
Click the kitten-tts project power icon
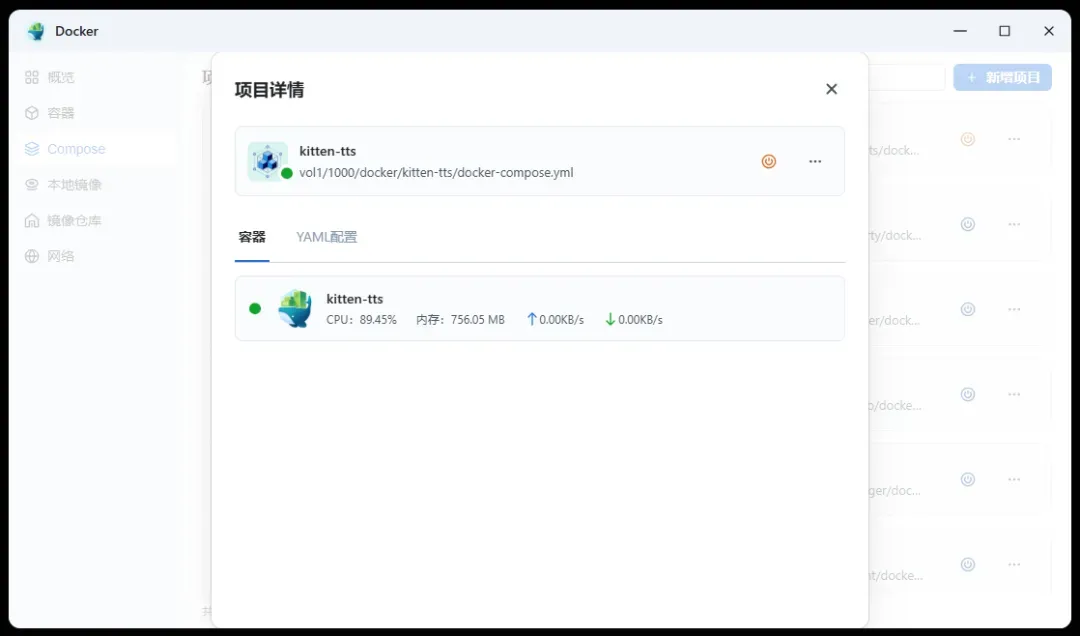(x=768, y=161)
